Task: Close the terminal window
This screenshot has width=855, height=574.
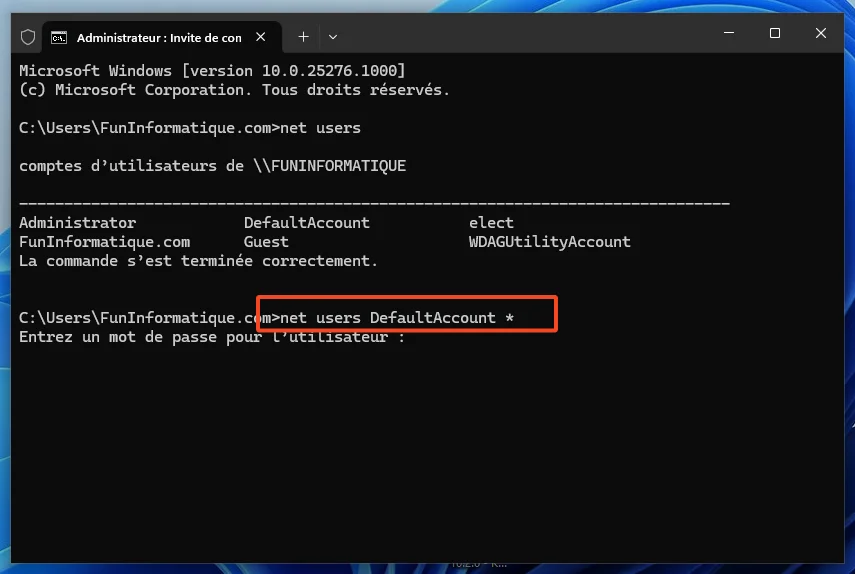Action: tap(821, 33)
